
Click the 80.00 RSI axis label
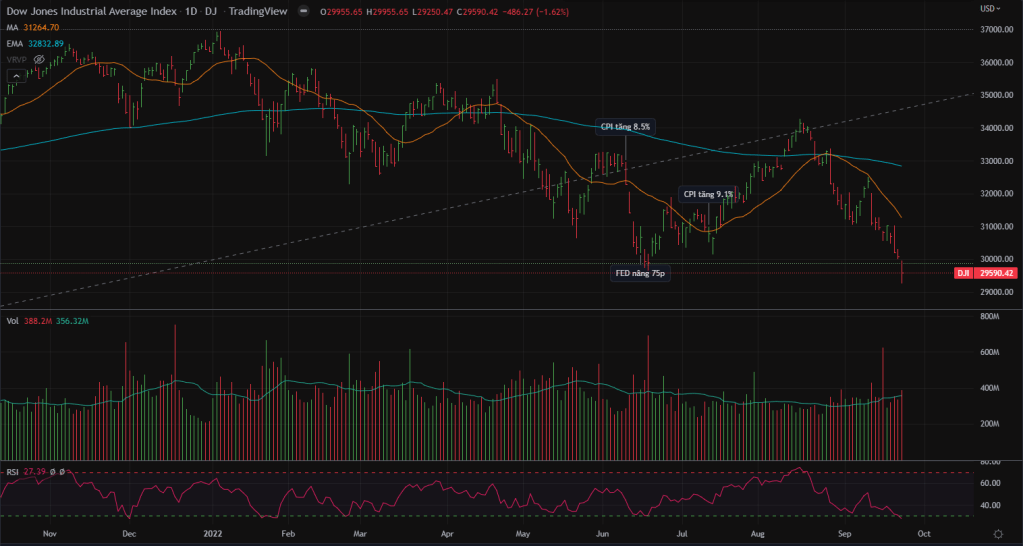pos(992,463)
